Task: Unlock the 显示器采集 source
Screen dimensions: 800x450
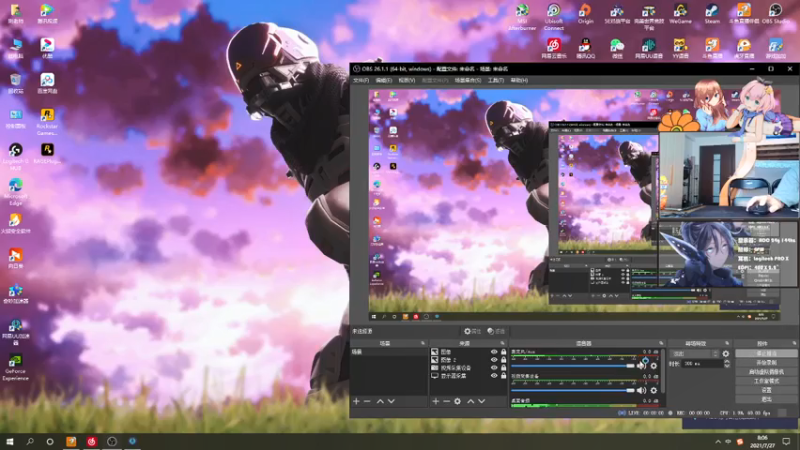Action: click(x=504, y=376)
